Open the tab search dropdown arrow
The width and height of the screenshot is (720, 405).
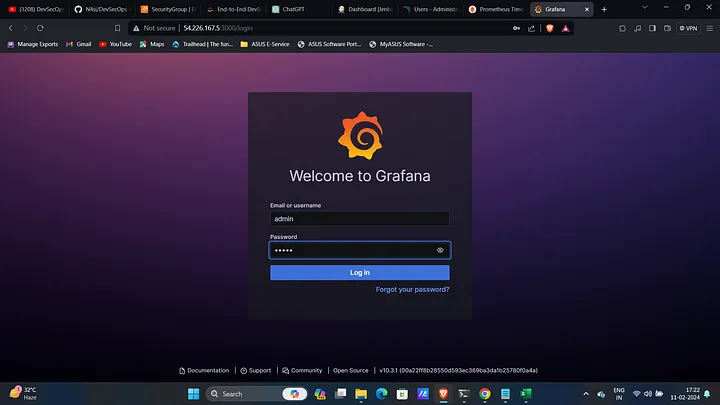(x=644, y=7)
